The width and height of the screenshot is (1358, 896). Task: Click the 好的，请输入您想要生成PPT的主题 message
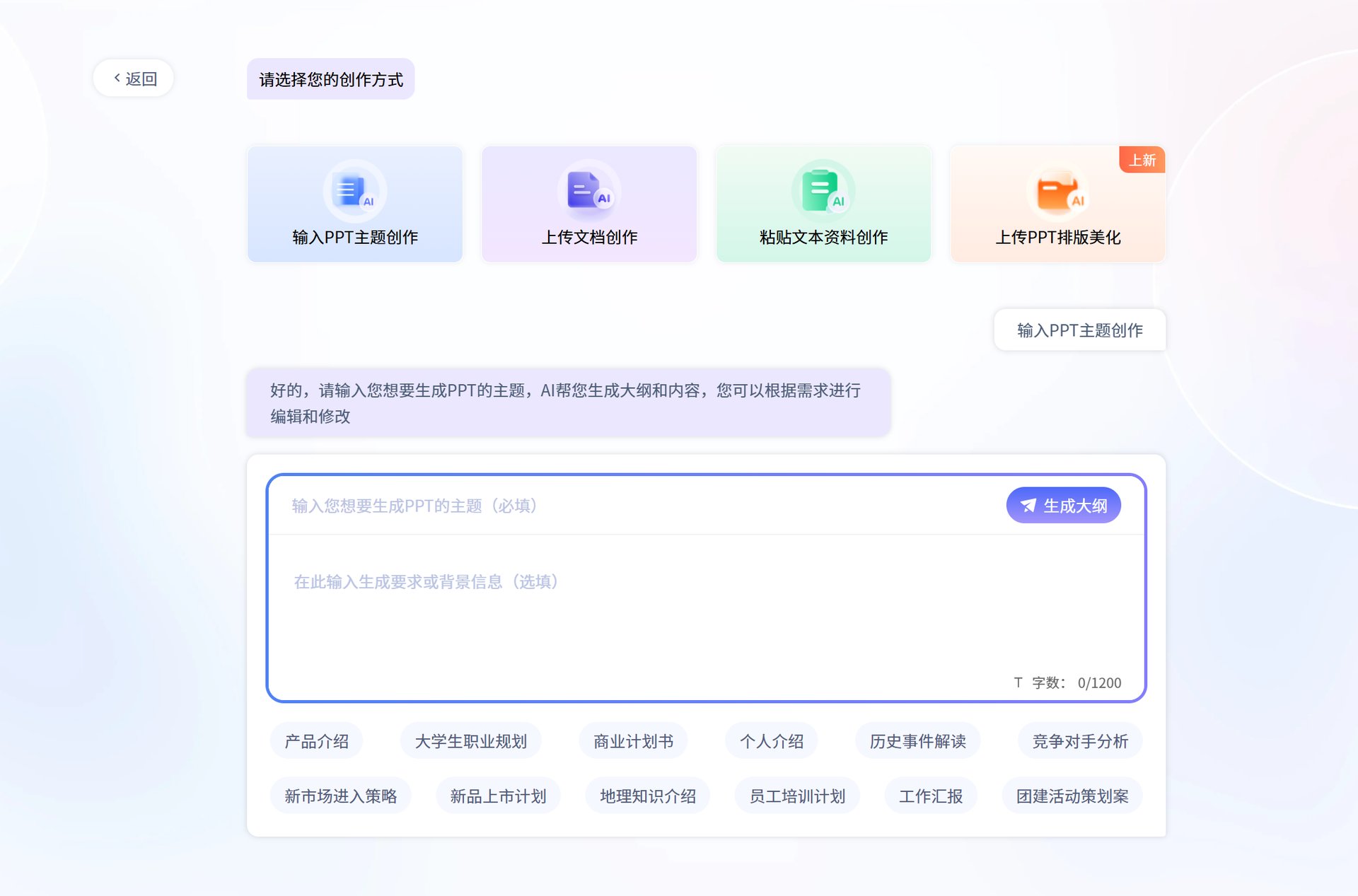pos(568,403)
